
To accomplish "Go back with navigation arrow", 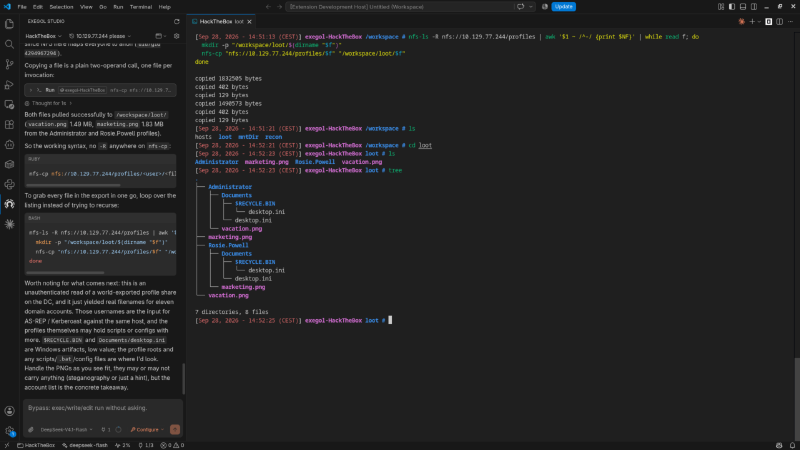I will 268,7.
